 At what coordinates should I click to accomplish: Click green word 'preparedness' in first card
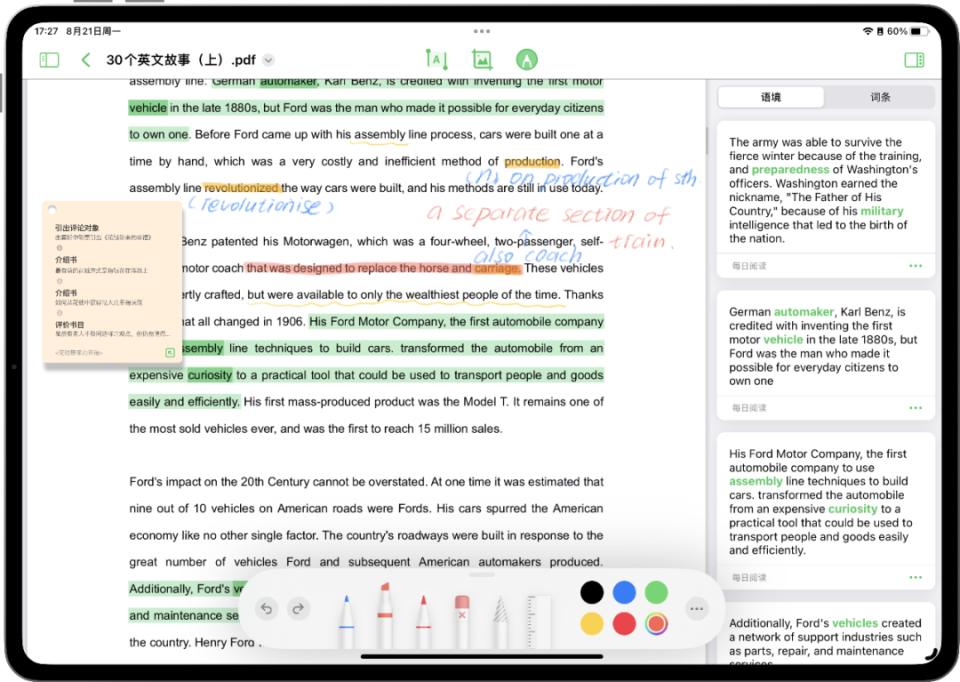click(790, 170)
